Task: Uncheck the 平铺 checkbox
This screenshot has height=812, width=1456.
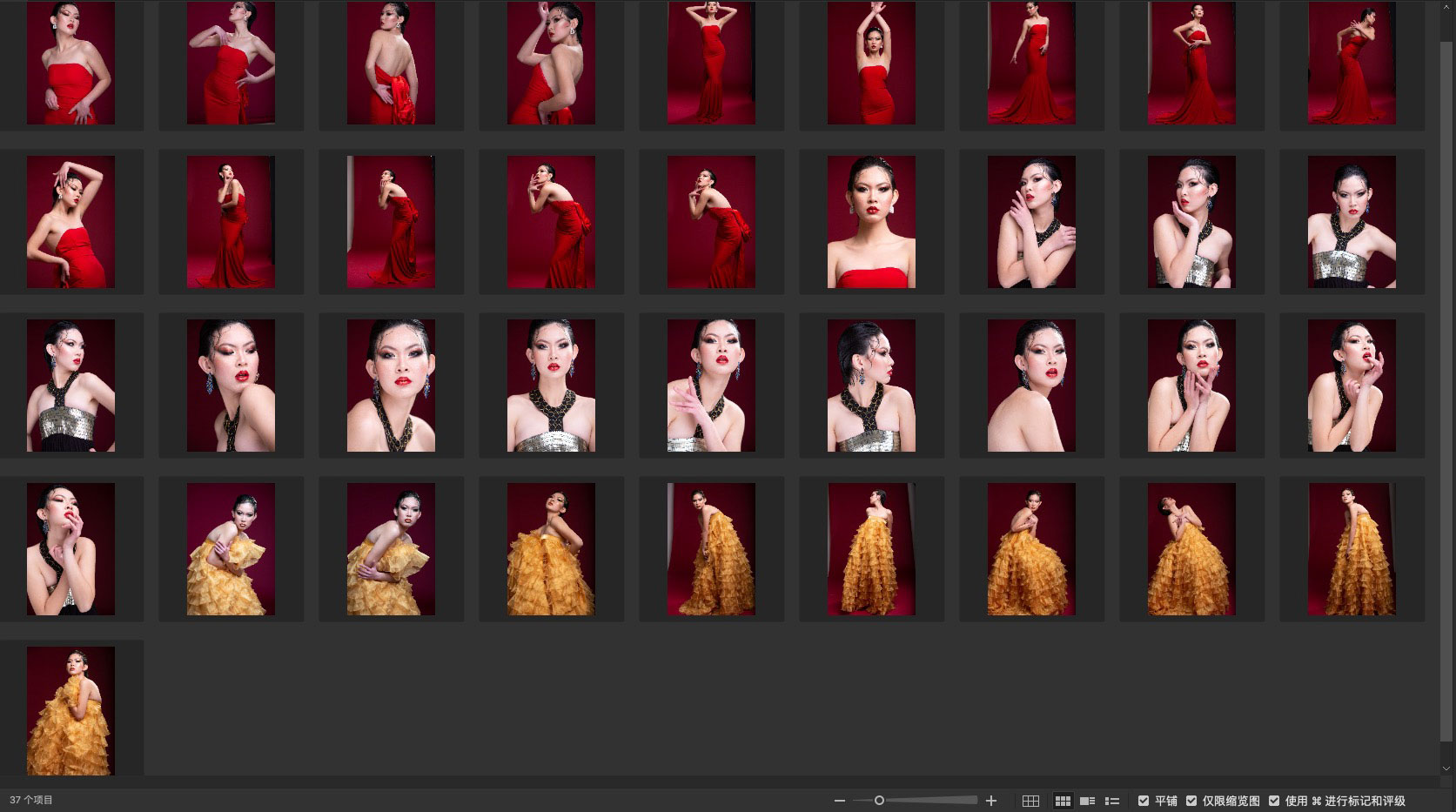Action: [1144, 801]
